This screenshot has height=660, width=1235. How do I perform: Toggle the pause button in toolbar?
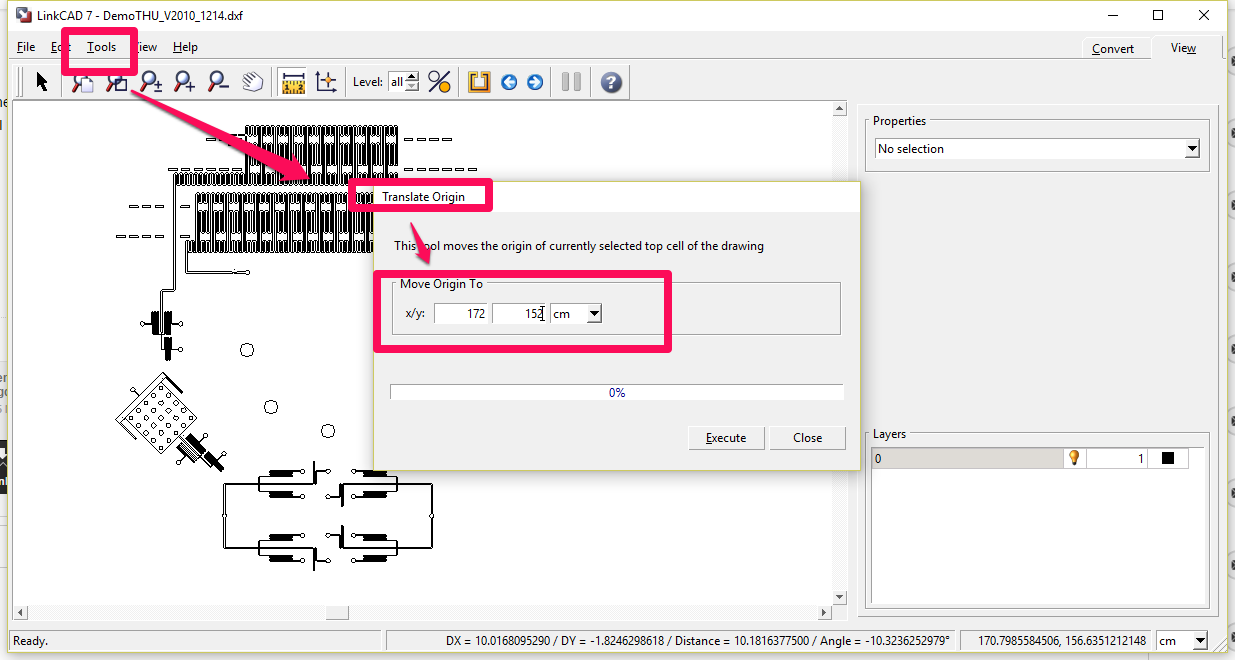(x=571, y=82)
